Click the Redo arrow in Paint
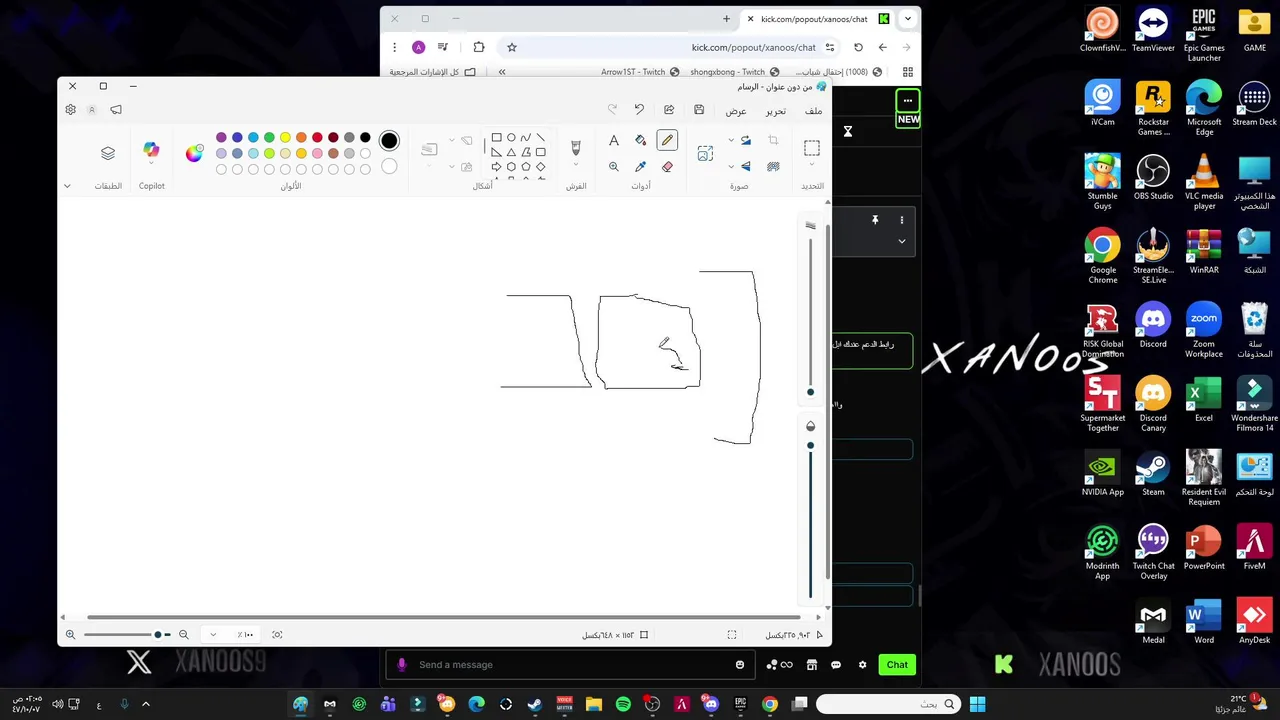The width and height of the screenshot is (1280, 720). (612, 110)
